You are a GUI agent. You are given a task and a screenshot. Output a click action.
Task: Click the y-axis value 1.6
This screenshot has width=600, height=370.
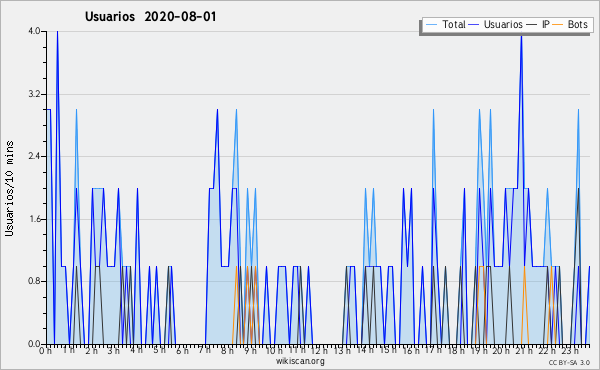(x=34, y=219)
